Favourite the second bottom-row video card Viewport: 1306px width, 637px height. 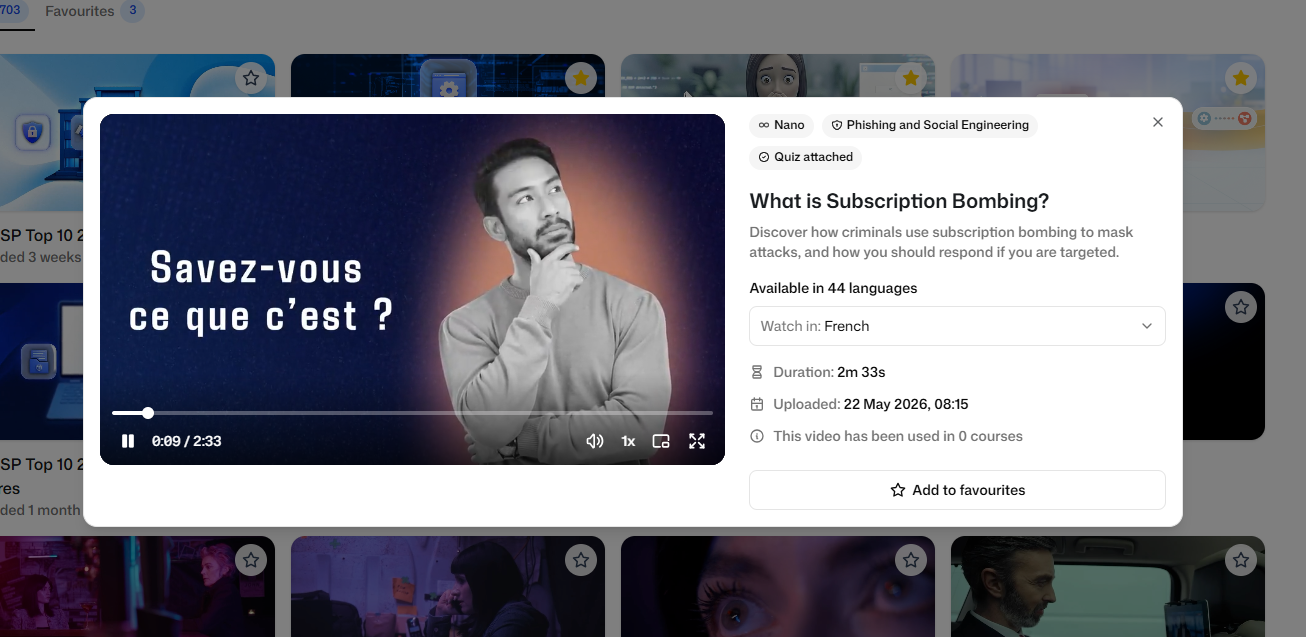(580, 560)
